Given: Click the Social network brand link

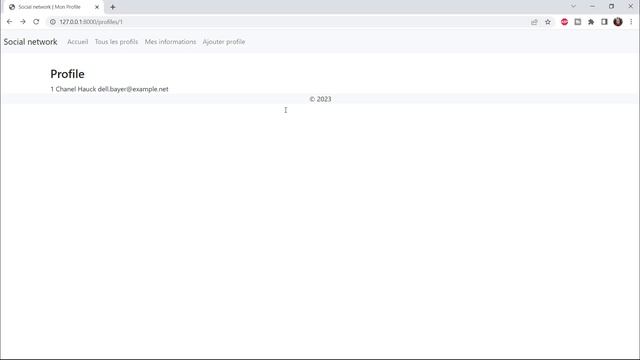Looking at the screenshot, I should pyautogui.click(x=31, y=42).
